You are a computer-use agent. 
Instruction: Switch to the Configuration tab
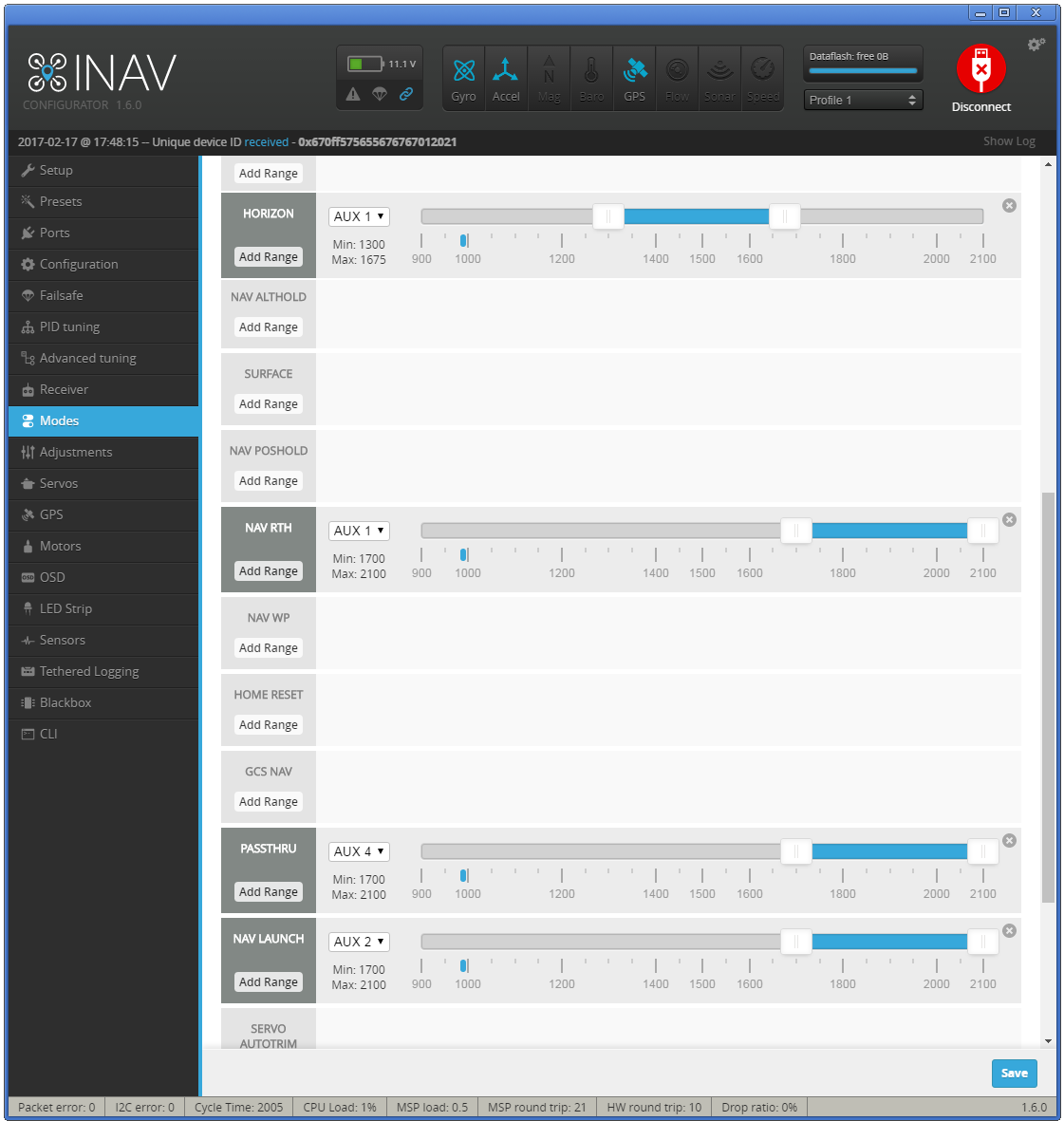coord(103,265)
